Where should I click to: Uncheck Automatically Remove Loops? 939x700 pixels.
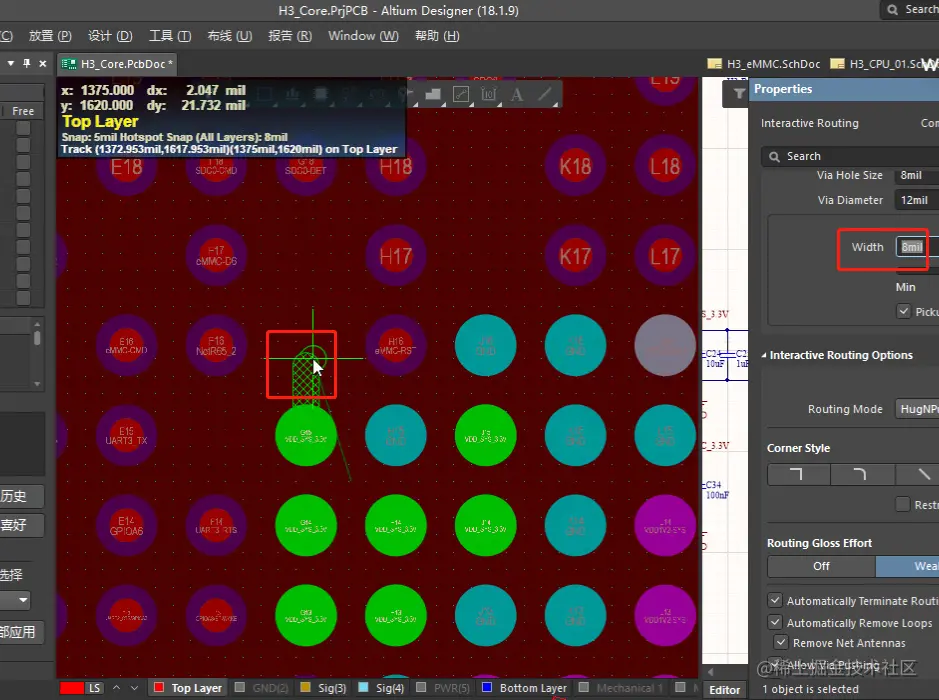(775, 622)
